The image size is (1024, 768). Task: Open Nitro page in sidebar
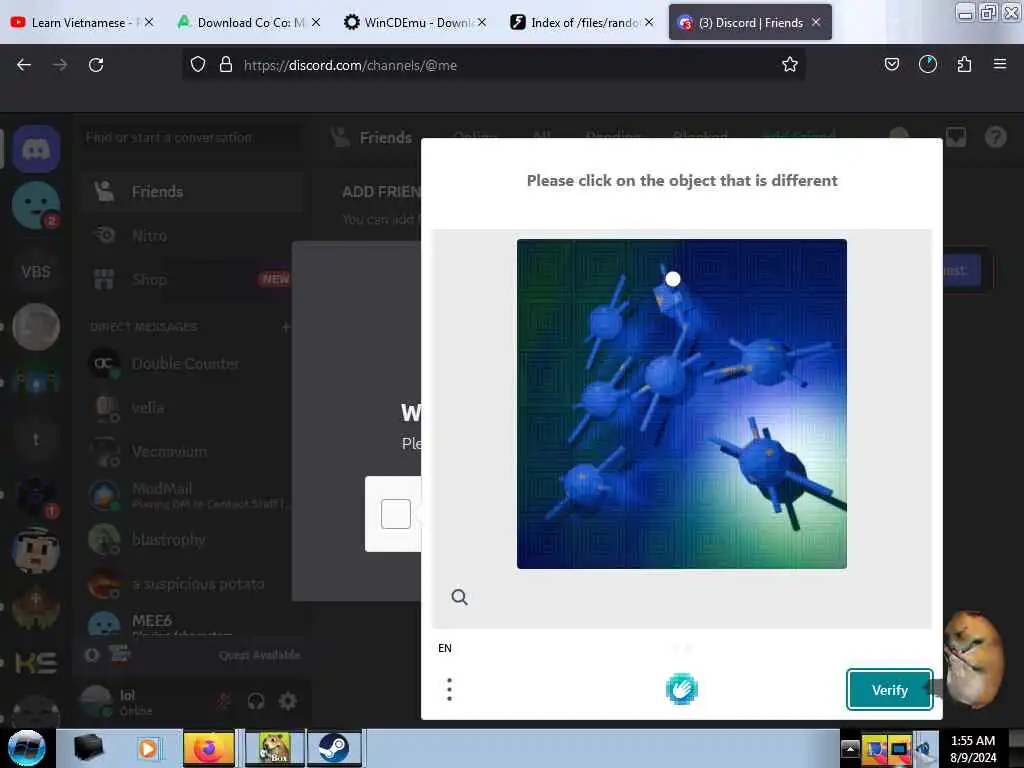point(193,235)
